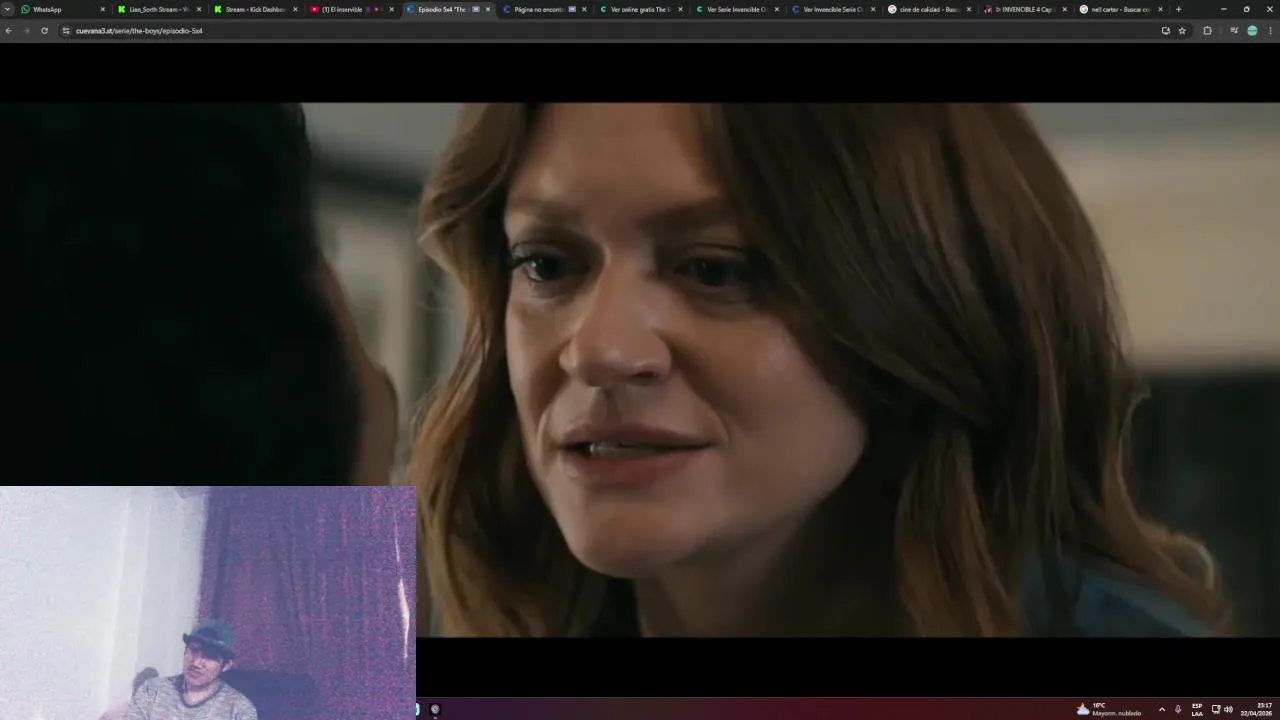Viewport: 1280px width, 720px height.
Task: Click the webcam overlay thumbnail
Action: pos(208,603)
